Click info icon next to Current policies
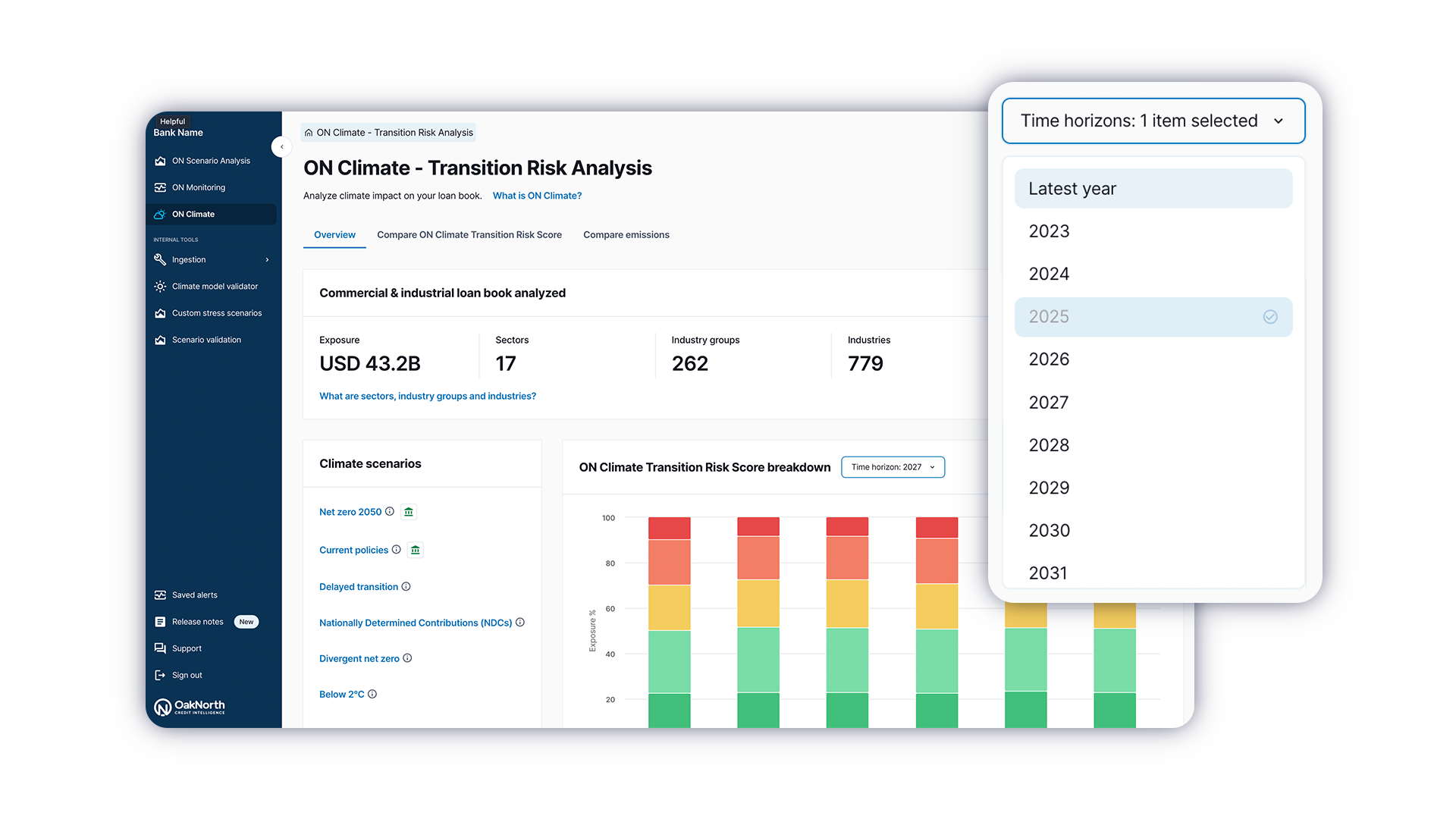The image size is (1456, 819). [396, 550]
